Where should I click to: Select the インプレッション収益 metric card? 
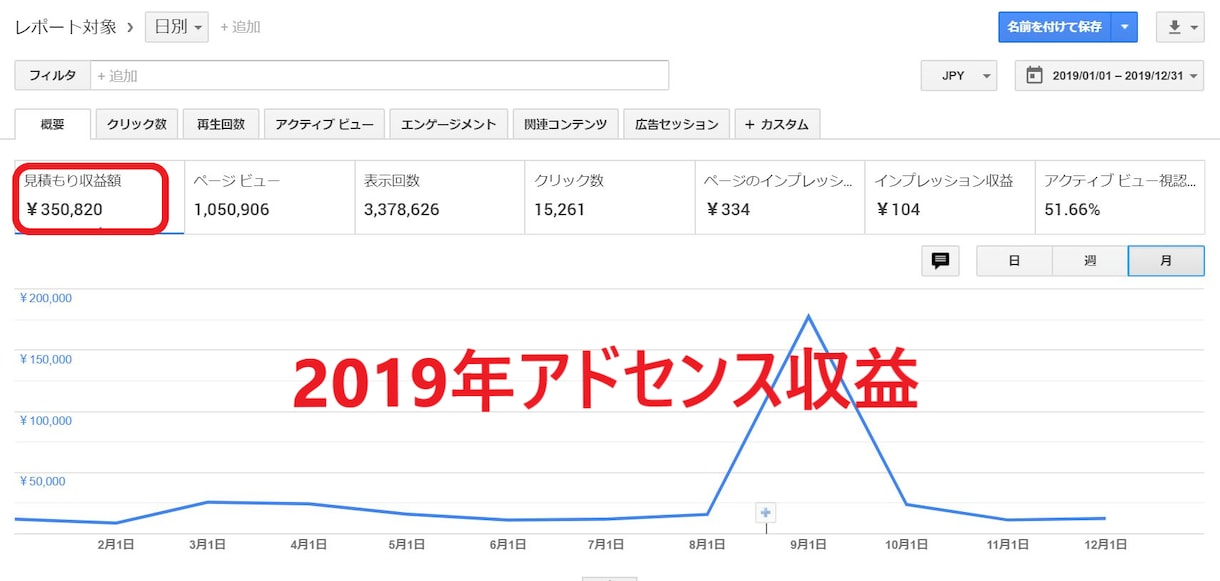click(949, 197)
